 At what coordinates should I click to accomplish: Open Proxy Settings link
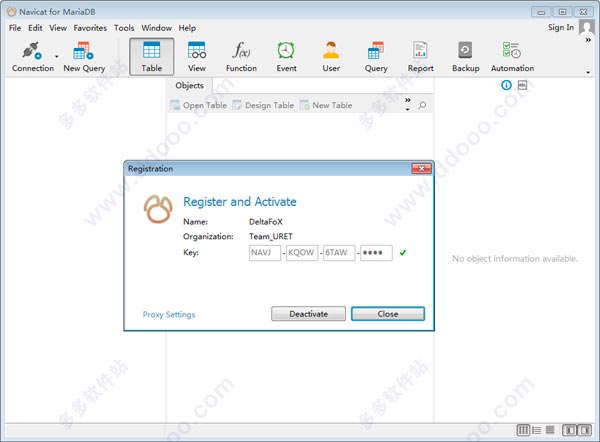169,315
